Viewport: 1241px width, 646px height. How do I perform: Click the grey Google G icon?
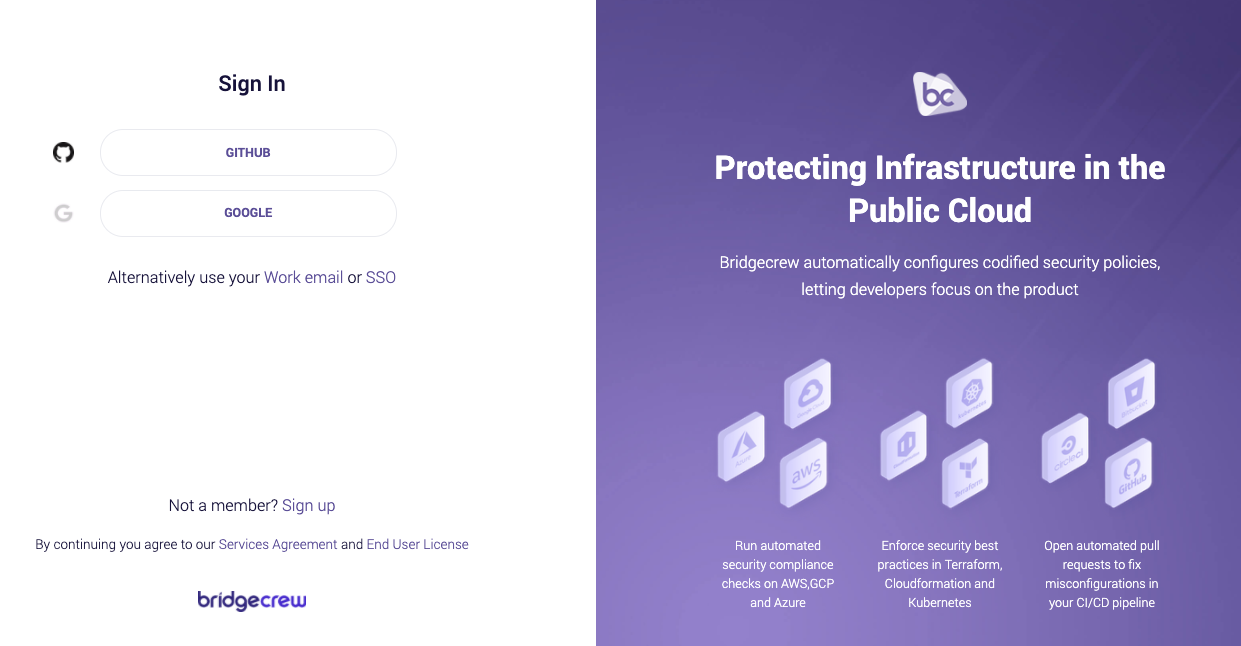click(x=64, y=213)
